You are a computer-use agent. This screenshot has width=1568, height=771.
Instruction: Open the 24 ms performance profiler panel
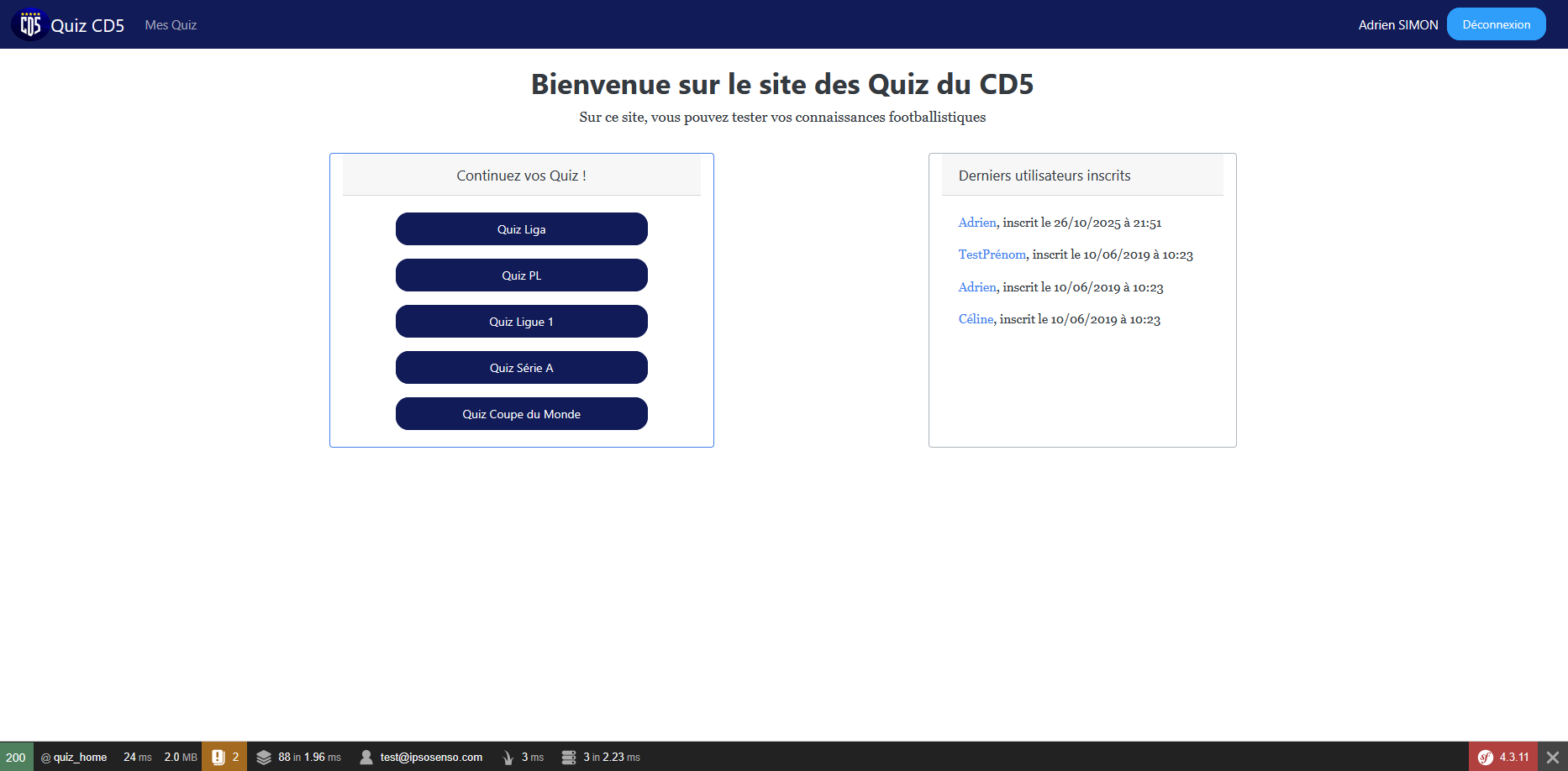point(137,757)
